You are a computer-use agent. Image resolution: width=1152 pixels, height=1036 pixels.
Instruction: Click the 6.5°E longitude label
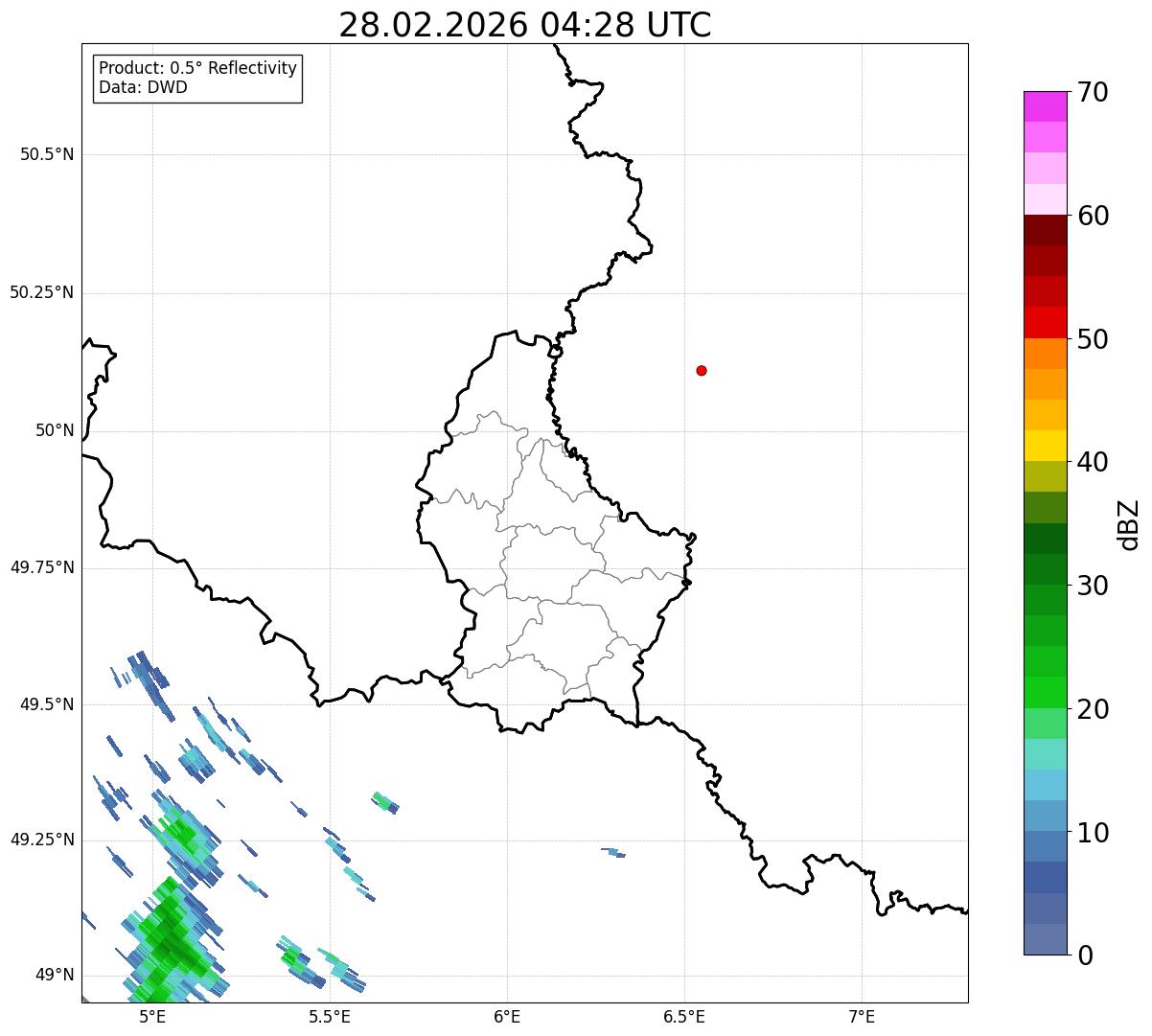[x=684, y=1017]
